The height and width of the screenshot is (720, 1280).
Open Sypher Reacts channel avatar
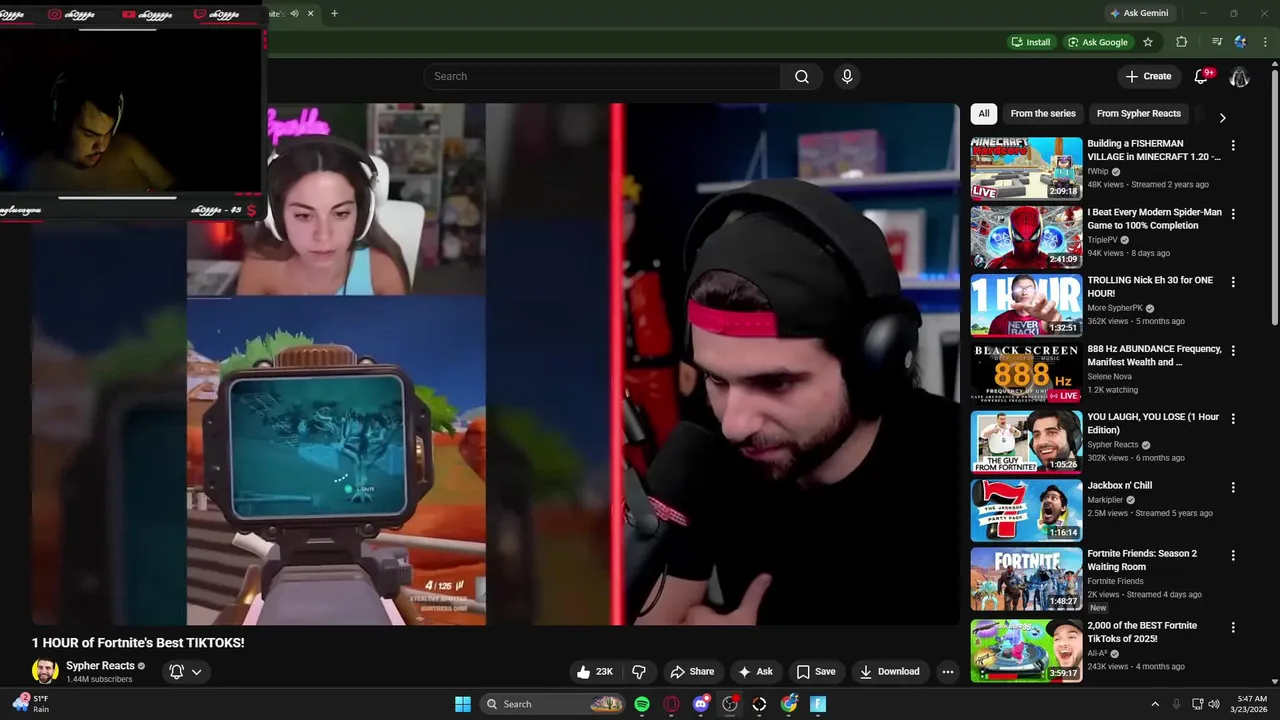45,671
